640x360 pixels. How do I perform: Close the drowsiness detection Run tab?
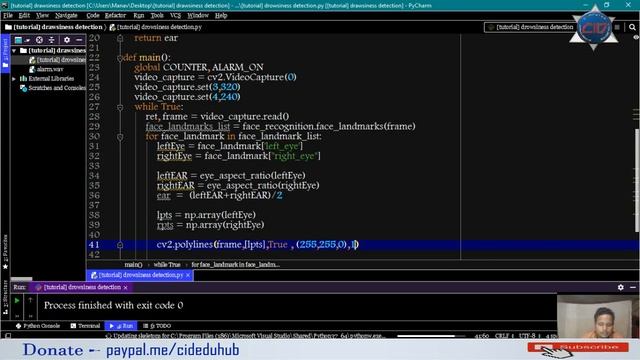point(126,288)
